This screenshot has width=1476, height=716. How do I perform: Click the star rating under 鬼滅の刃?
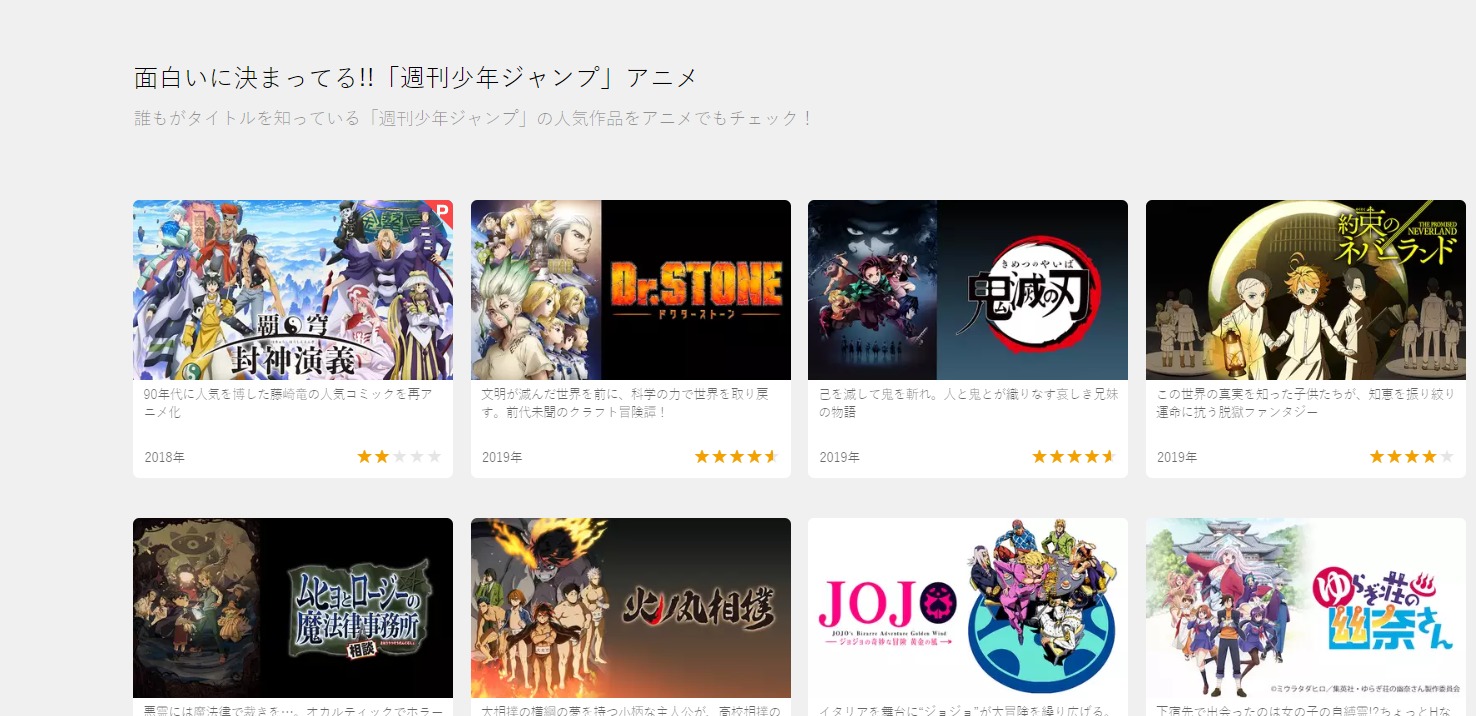coord(1073,457)
